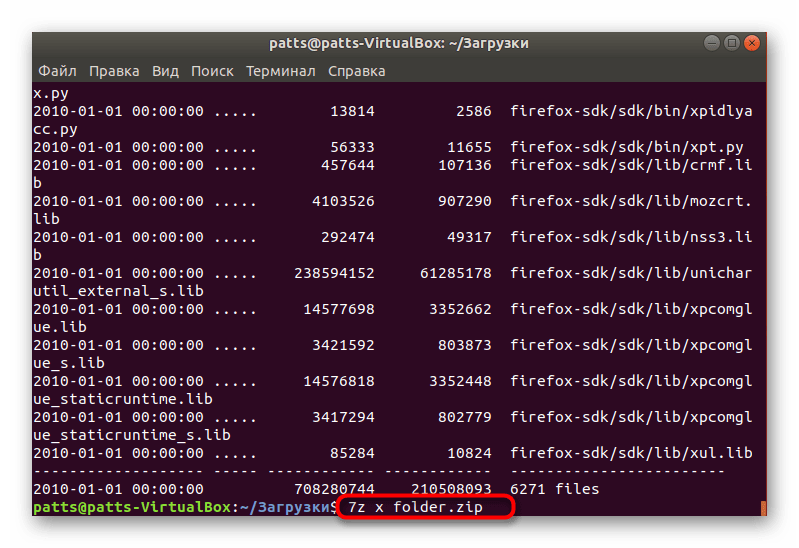Click the size value 238594152
Image resolution: width=799 pixels, height=548 pixels.
[x=334, y=273]
